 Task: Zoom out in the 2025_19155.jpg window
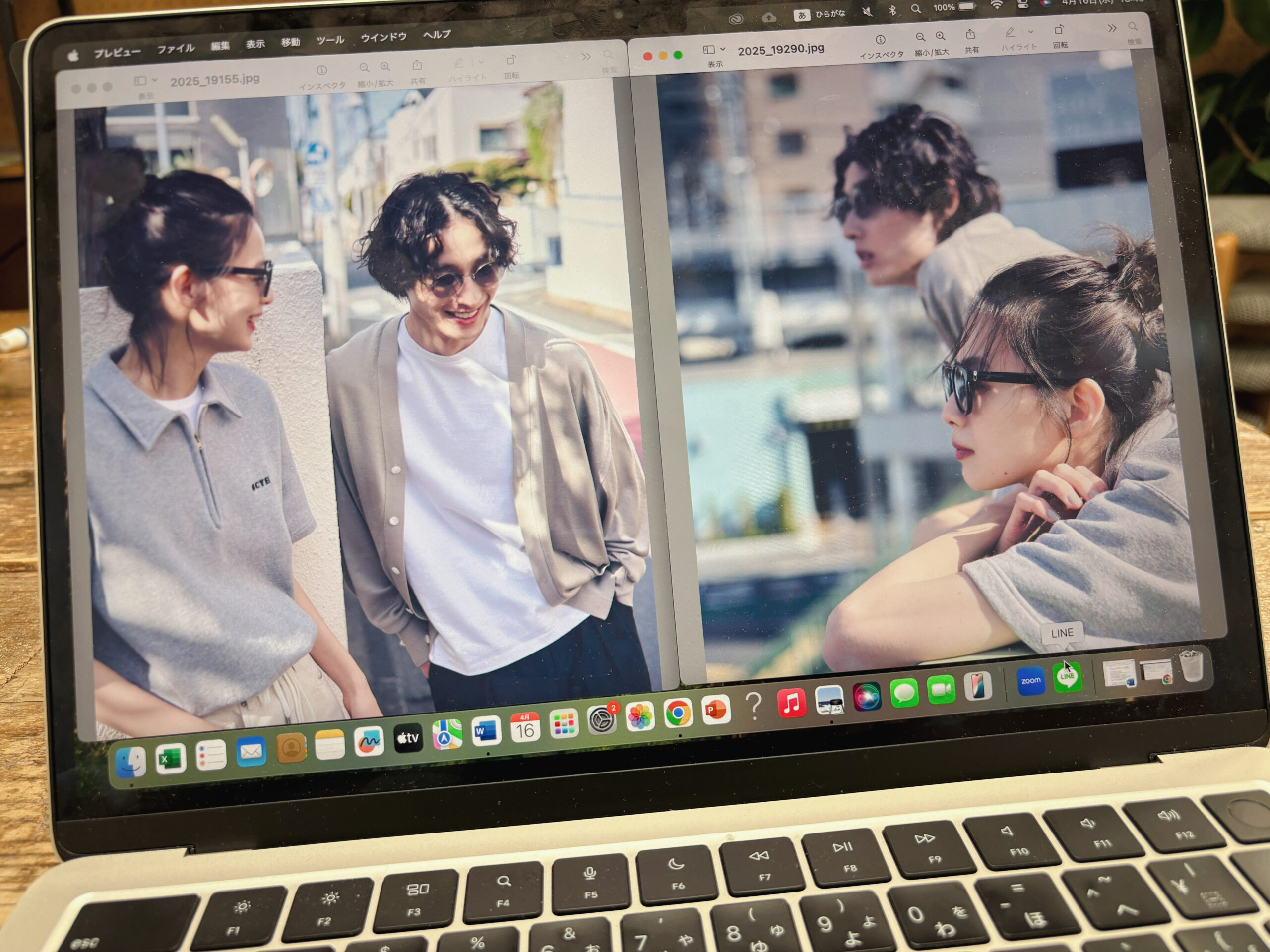pos(364,68)
